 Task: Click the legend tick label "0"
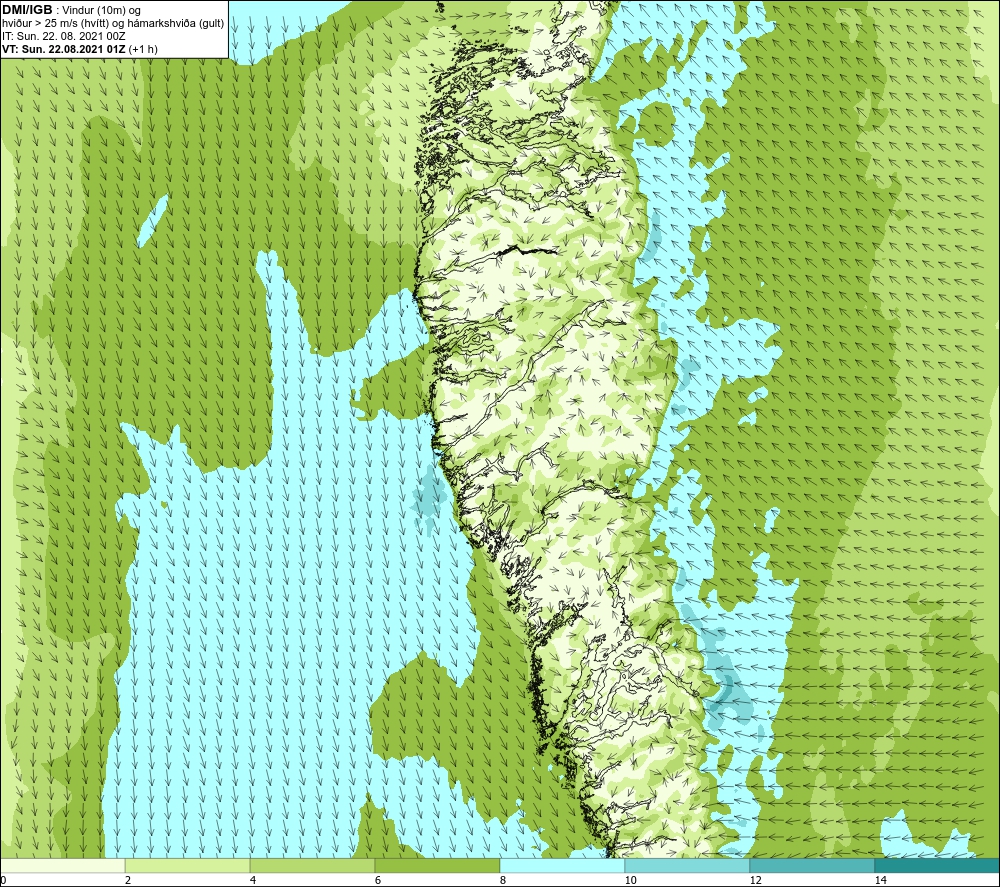coord(3,880)
